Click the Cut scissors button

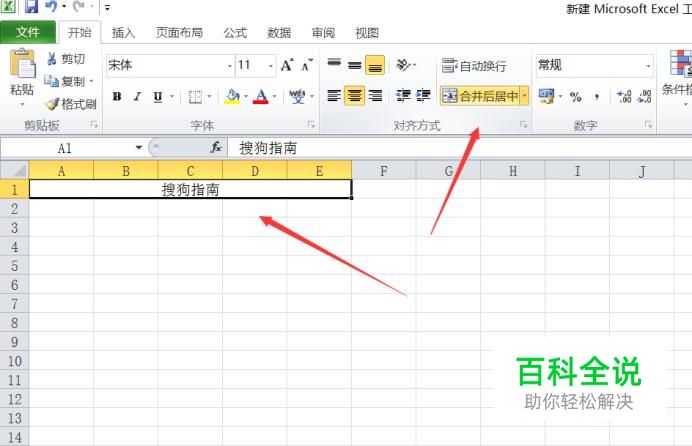coord(65,59)
